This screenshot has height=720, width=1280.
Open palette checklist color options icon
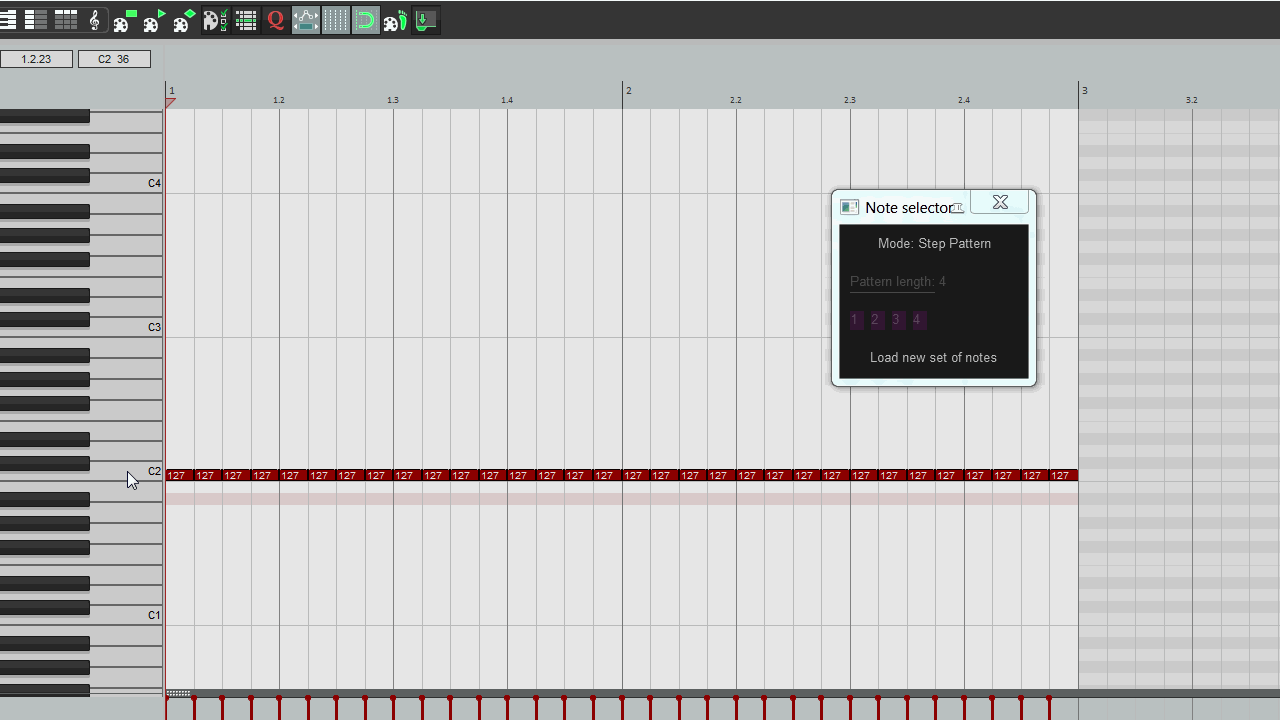click(215, 20)
